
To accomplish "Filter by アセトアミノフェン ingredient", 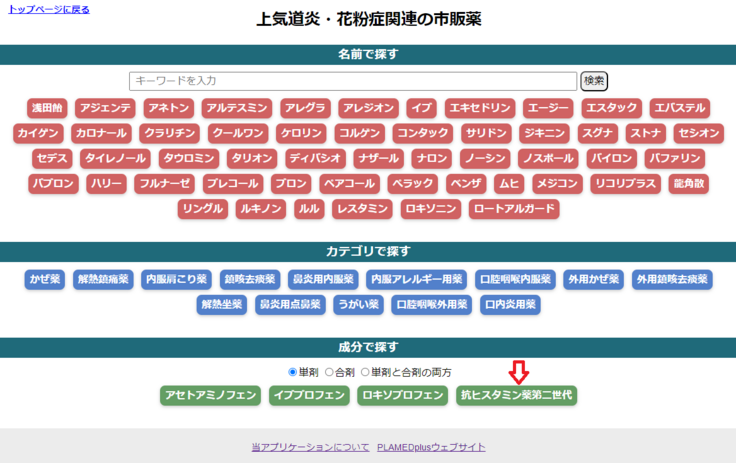I will 211,395.
